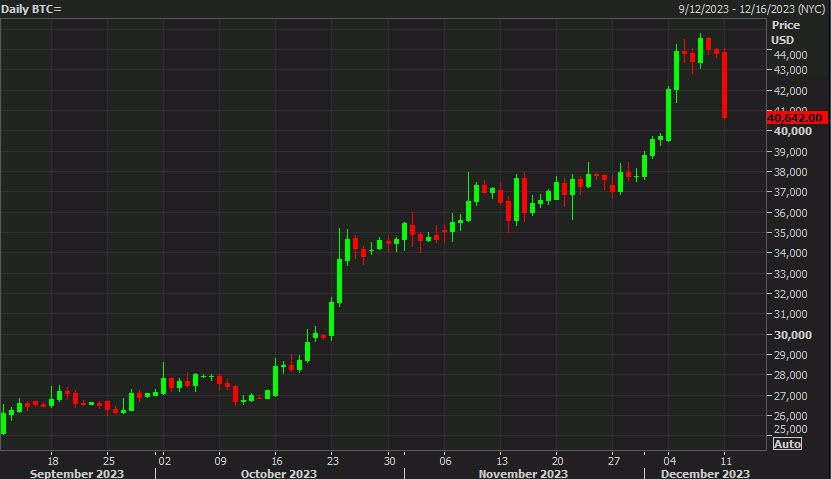The width and height of the screenshot is (831, 479).
Task: Click the December 2023 month label
Action: [x=705, y=473]
